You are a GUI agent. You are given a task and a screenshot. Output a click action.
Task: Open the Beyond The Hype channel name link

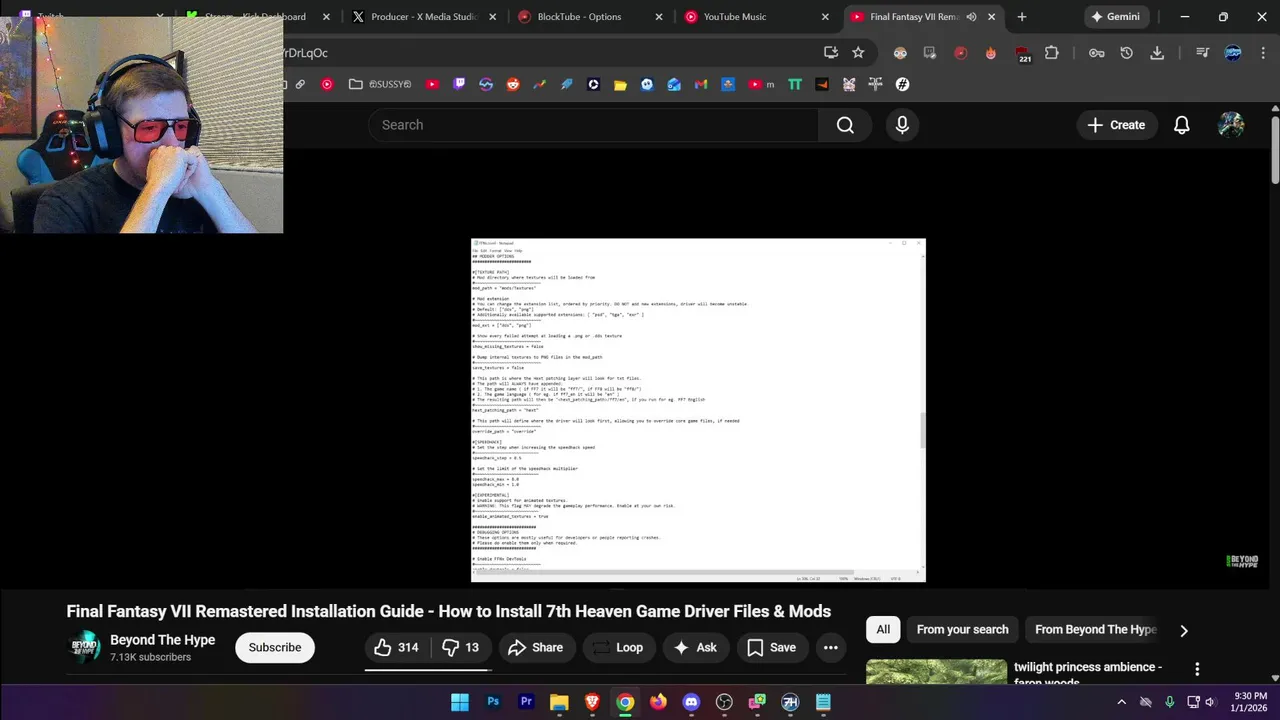coord(162,640)
